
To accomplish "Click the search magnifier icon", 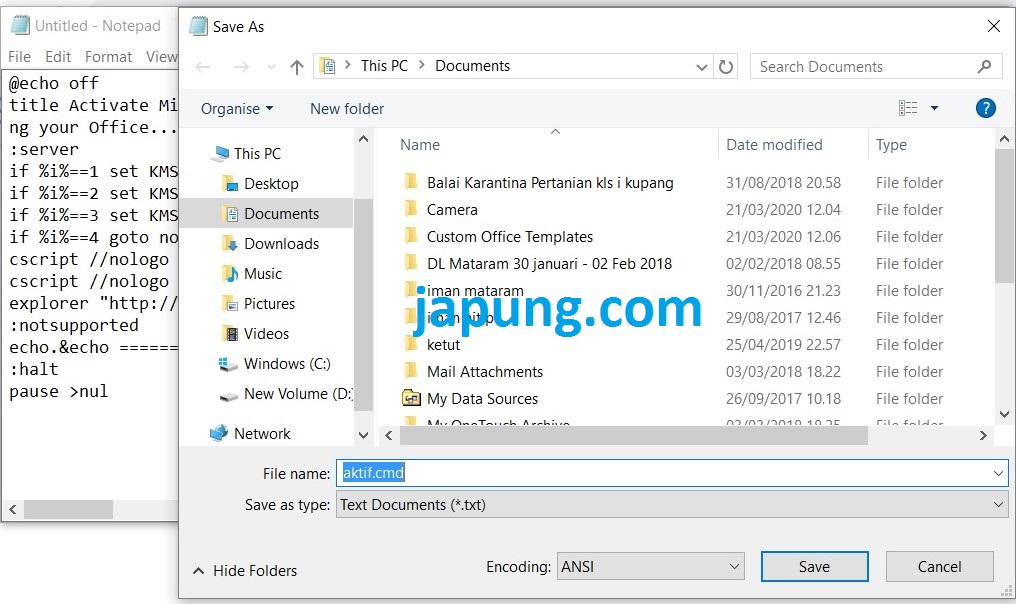I will (984, 66).
